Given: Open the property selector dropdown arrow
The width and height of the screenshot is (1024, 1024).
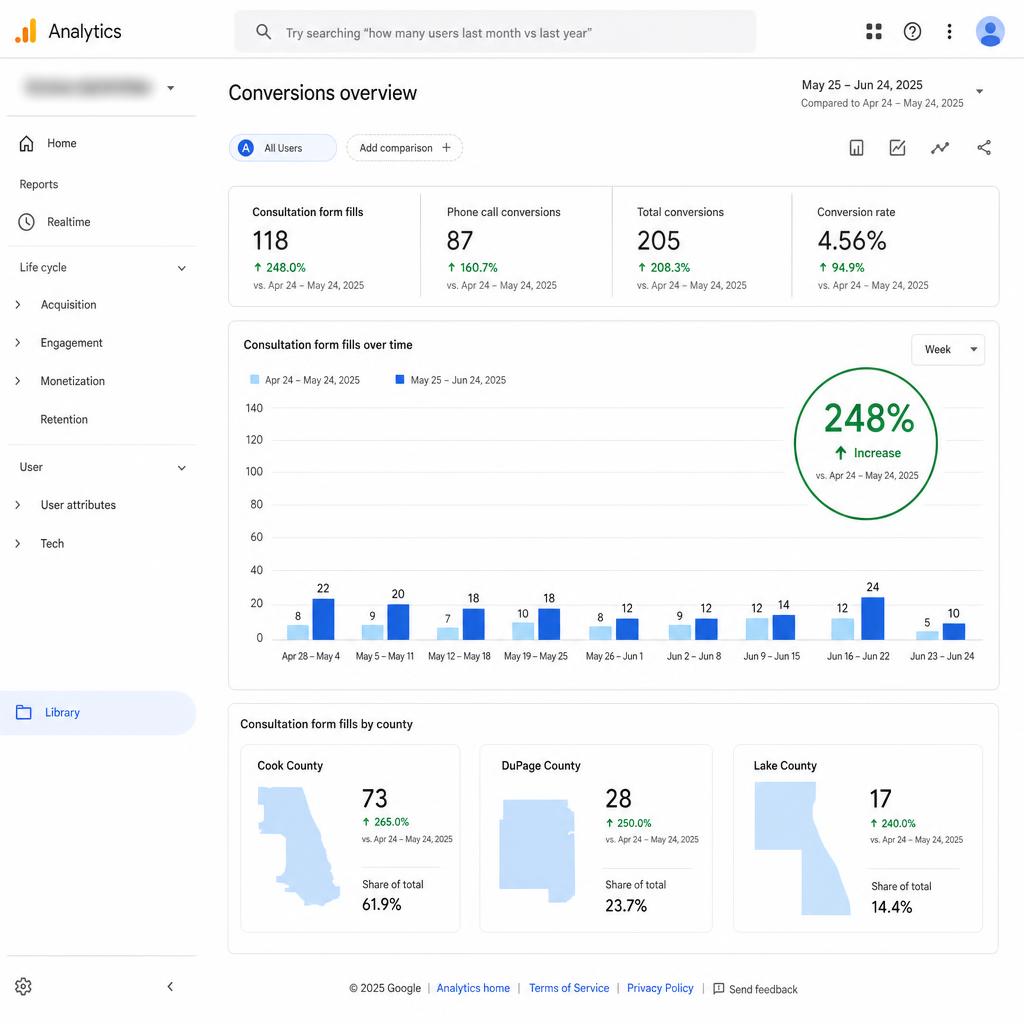Looking at the screenshot, I should point(170,88).
